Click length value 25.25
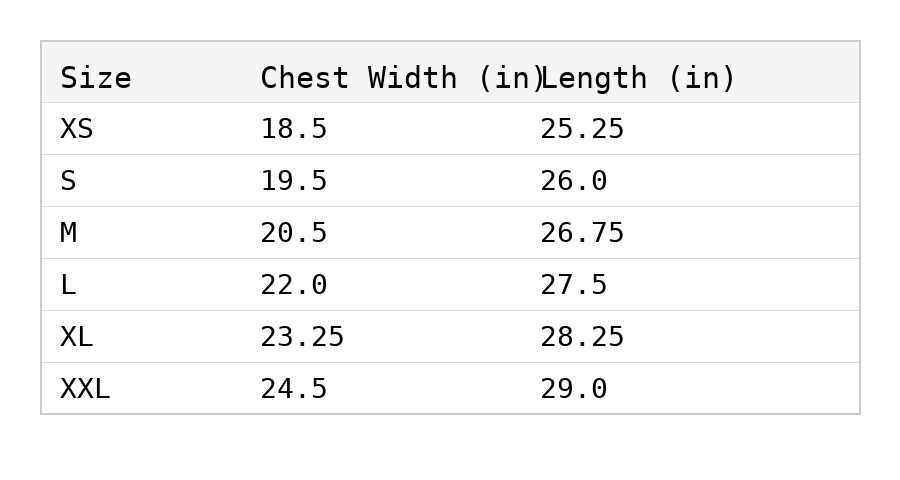The height and width of the screenshot is (480, 900). pos(582,130)
